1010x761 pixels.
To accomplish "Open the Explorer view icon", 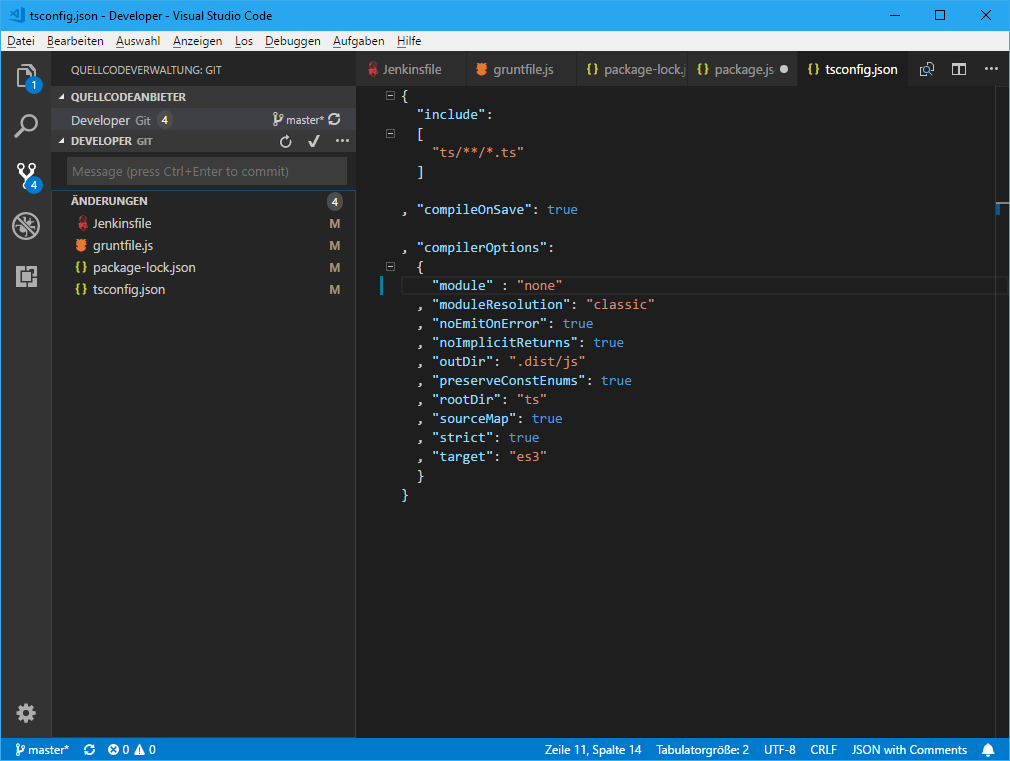I will point(26,76).
